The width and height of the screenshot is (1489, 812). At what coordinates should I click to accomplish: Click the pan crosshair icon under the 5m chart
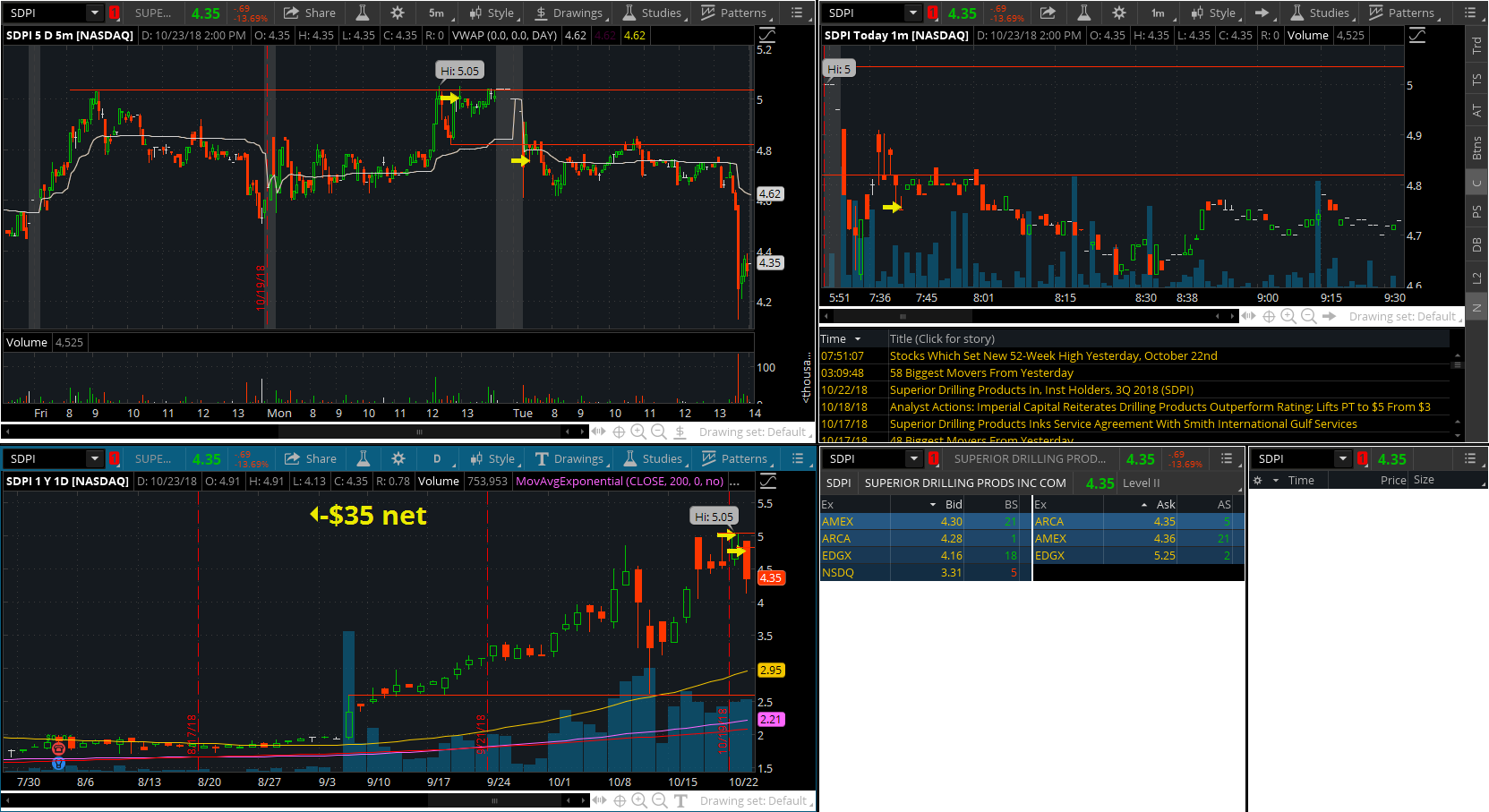click(x=619, y=432)
